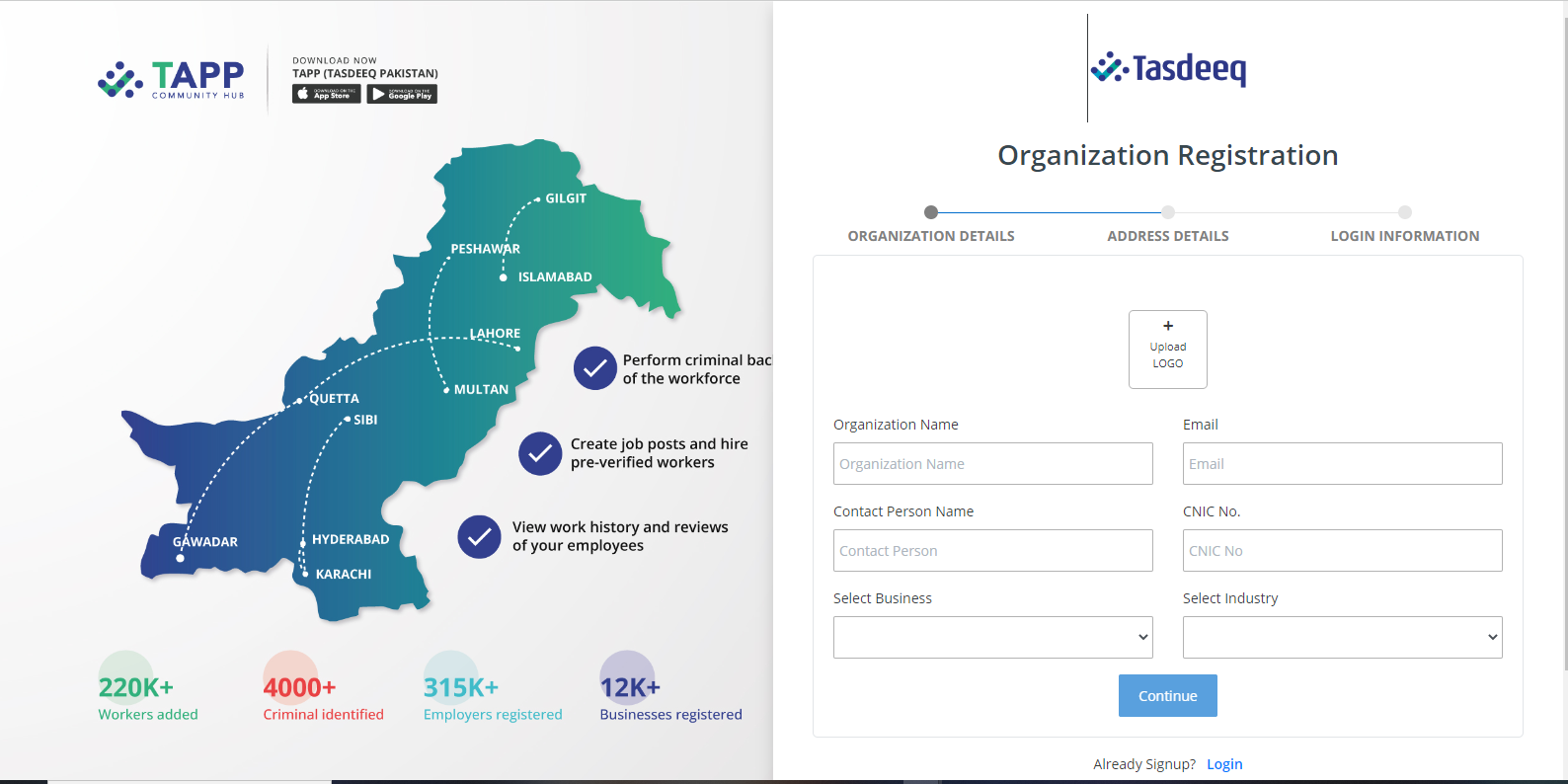Image resolution: width=1568 pixels, height=784 pixels.
Task: Focus the Organization Name field
Action: click(993, 464)
